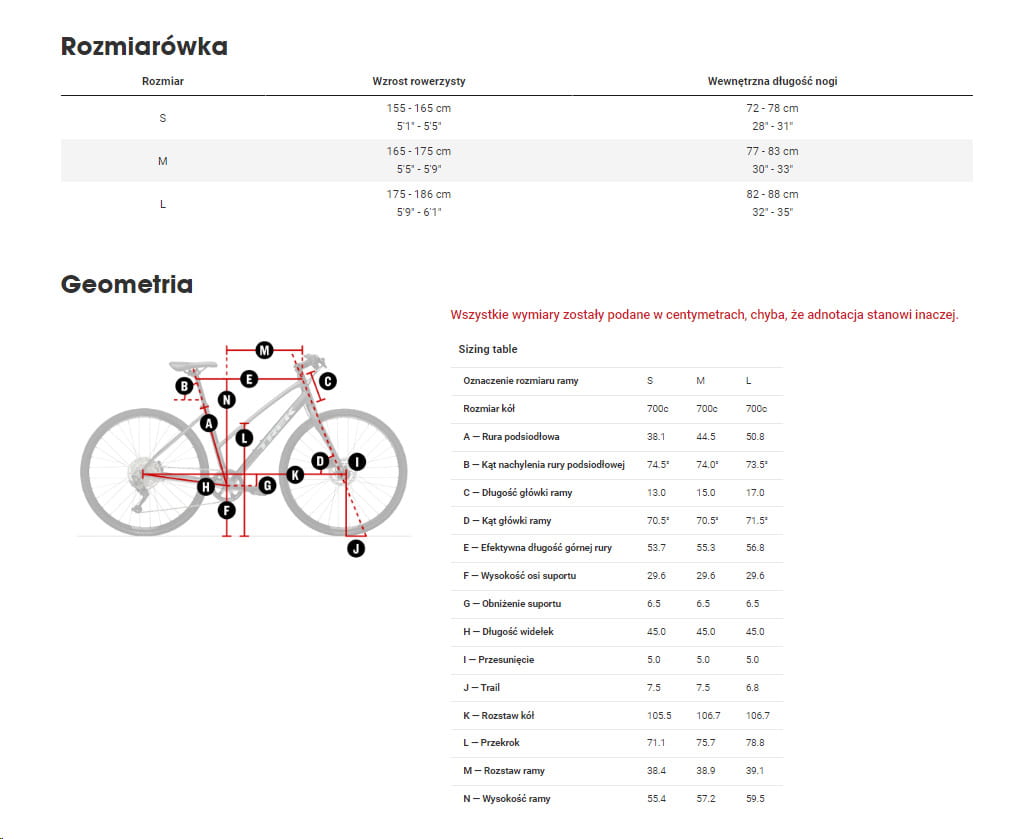The height and width of the screenshot is (839, 1029).
Task: Select size M row in size chart
Action: [516, 160]
